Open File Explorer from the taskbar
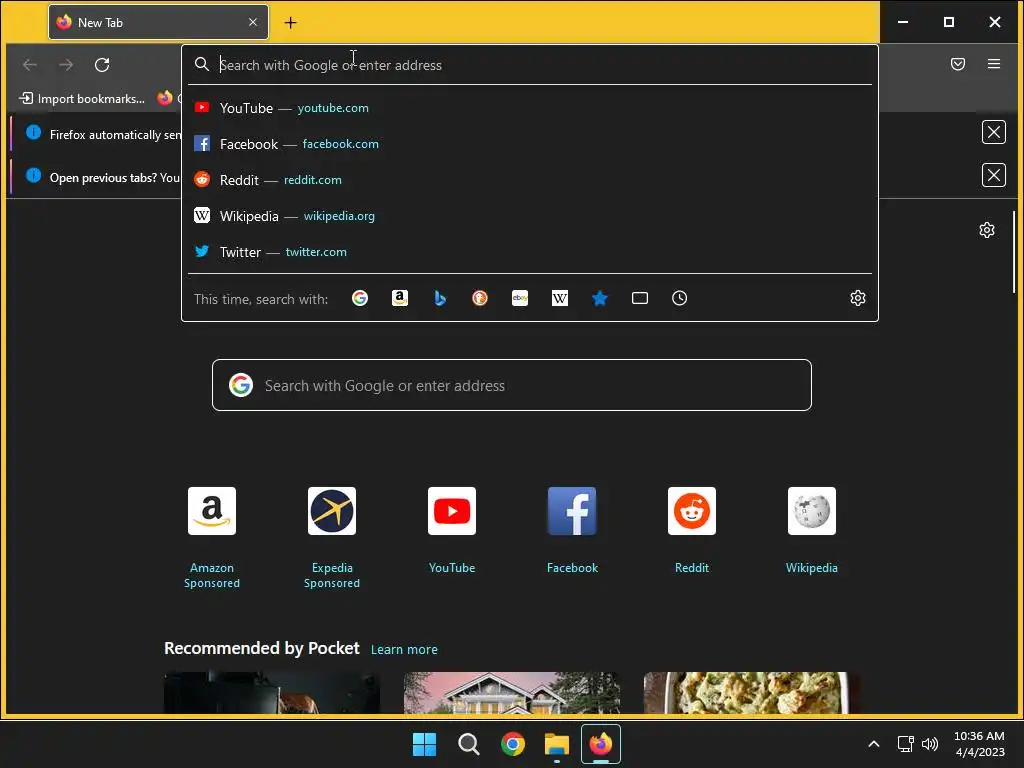The width and height of the screenshot is (1024, 768). (x=557, y=744)
